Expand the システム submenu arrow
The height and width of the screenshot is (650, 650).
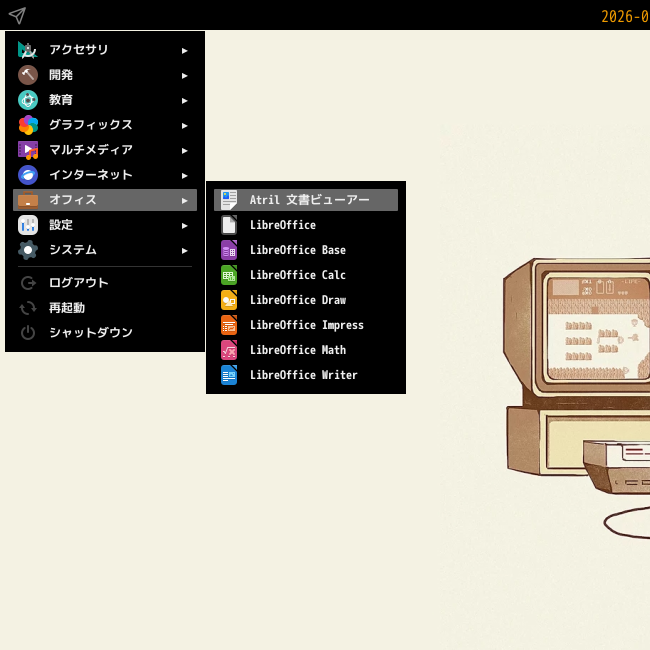(x=184, y=251)
